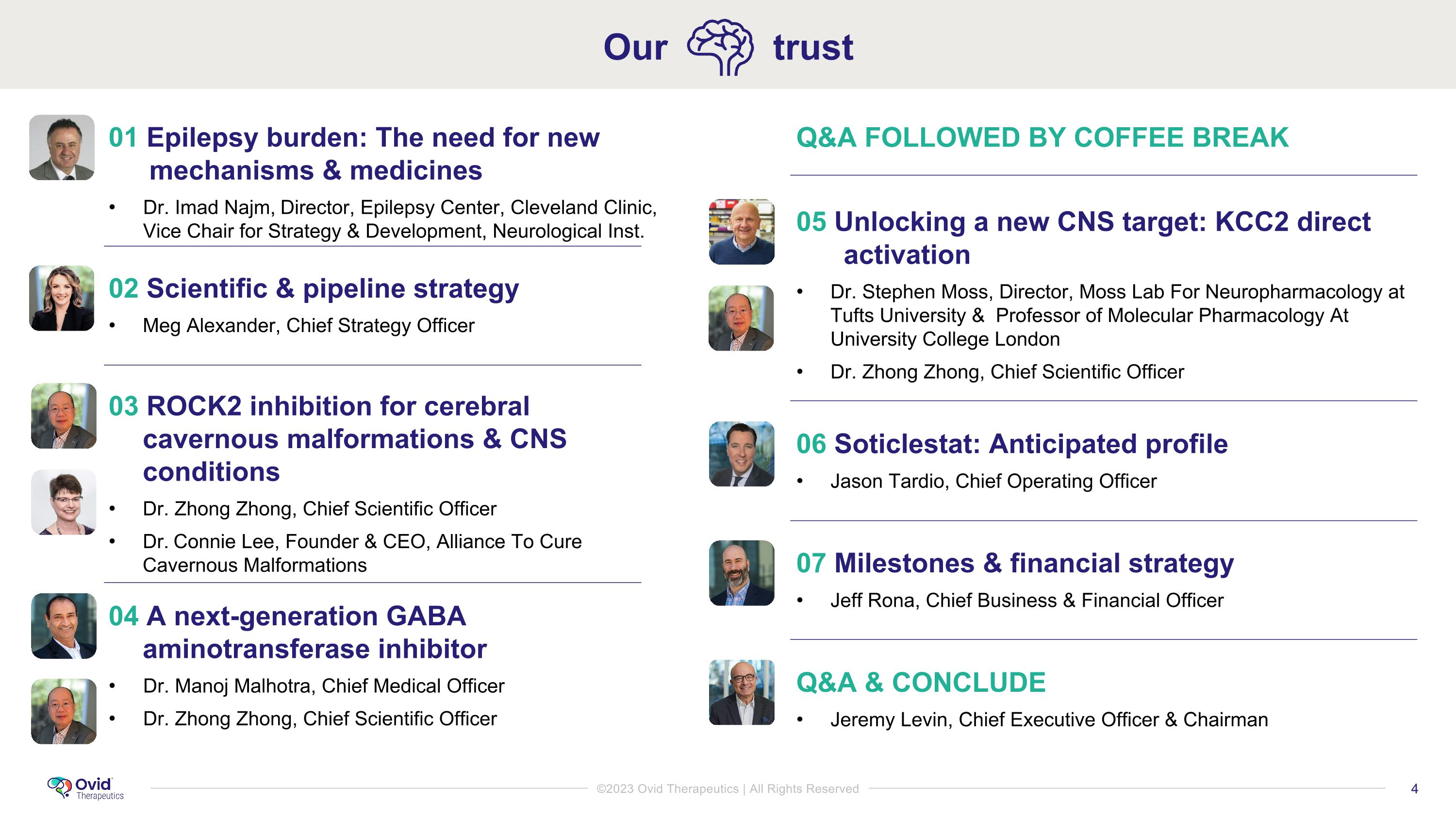This screenshot has height=819, width=1456.
Task: Click the Ovid Therapeutics logo
Action: pos(86,788)
